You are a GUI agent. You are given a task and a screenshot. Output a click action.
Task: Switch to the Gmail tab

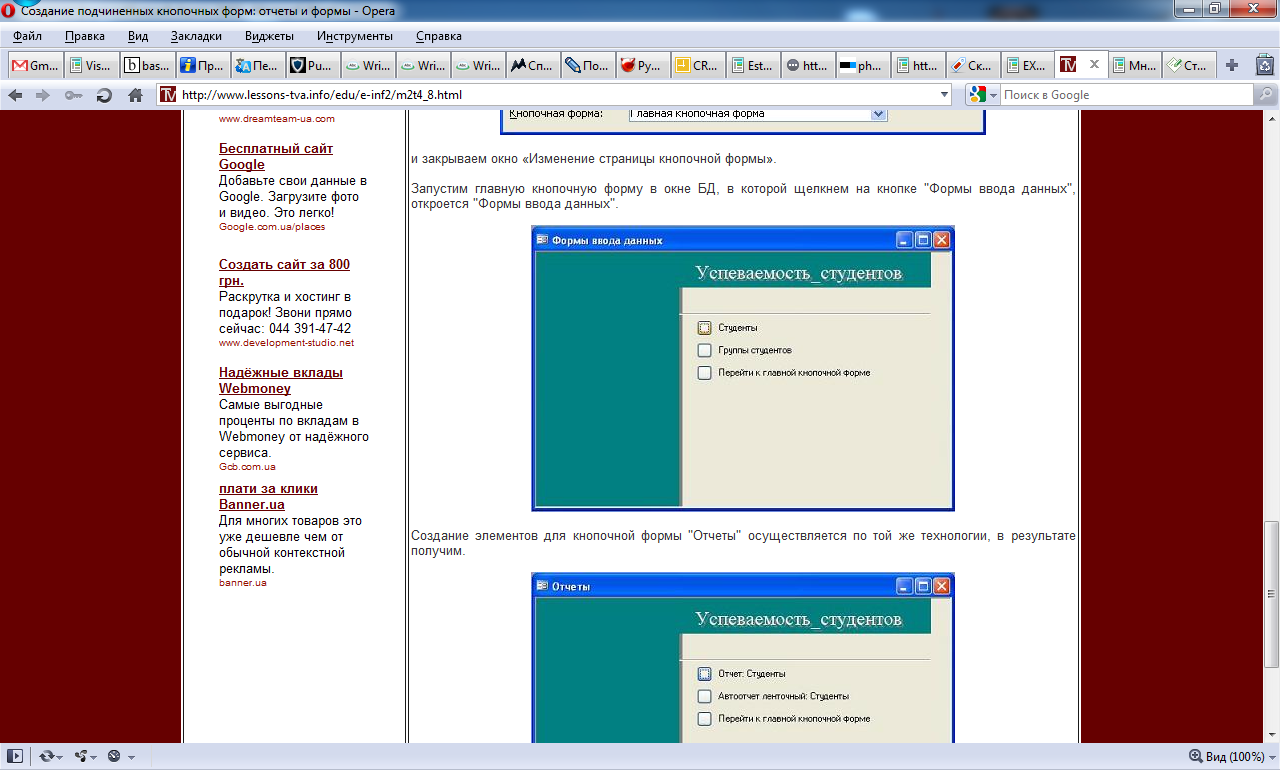(34, 65)
